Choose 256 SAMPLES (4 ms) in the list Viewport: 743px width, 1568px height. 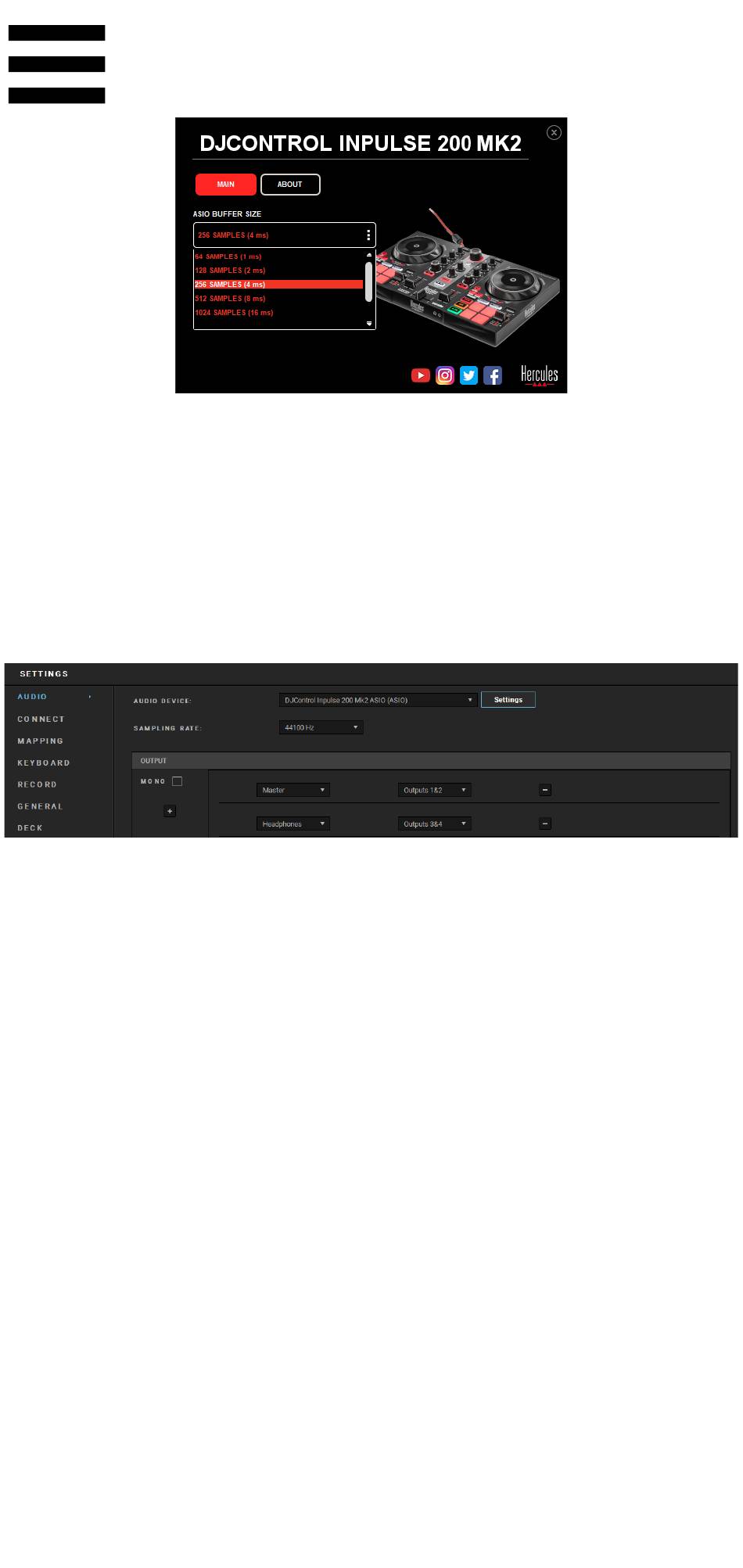[278, 285]
